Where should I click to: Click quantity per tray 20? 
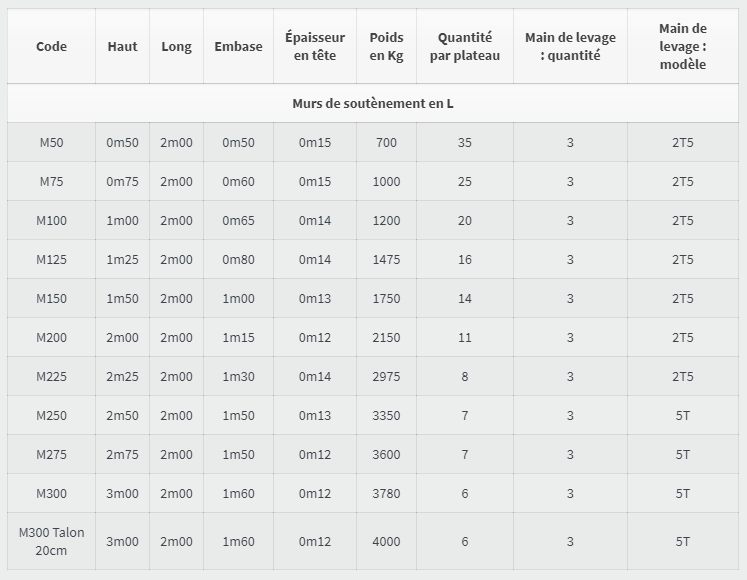464,221
